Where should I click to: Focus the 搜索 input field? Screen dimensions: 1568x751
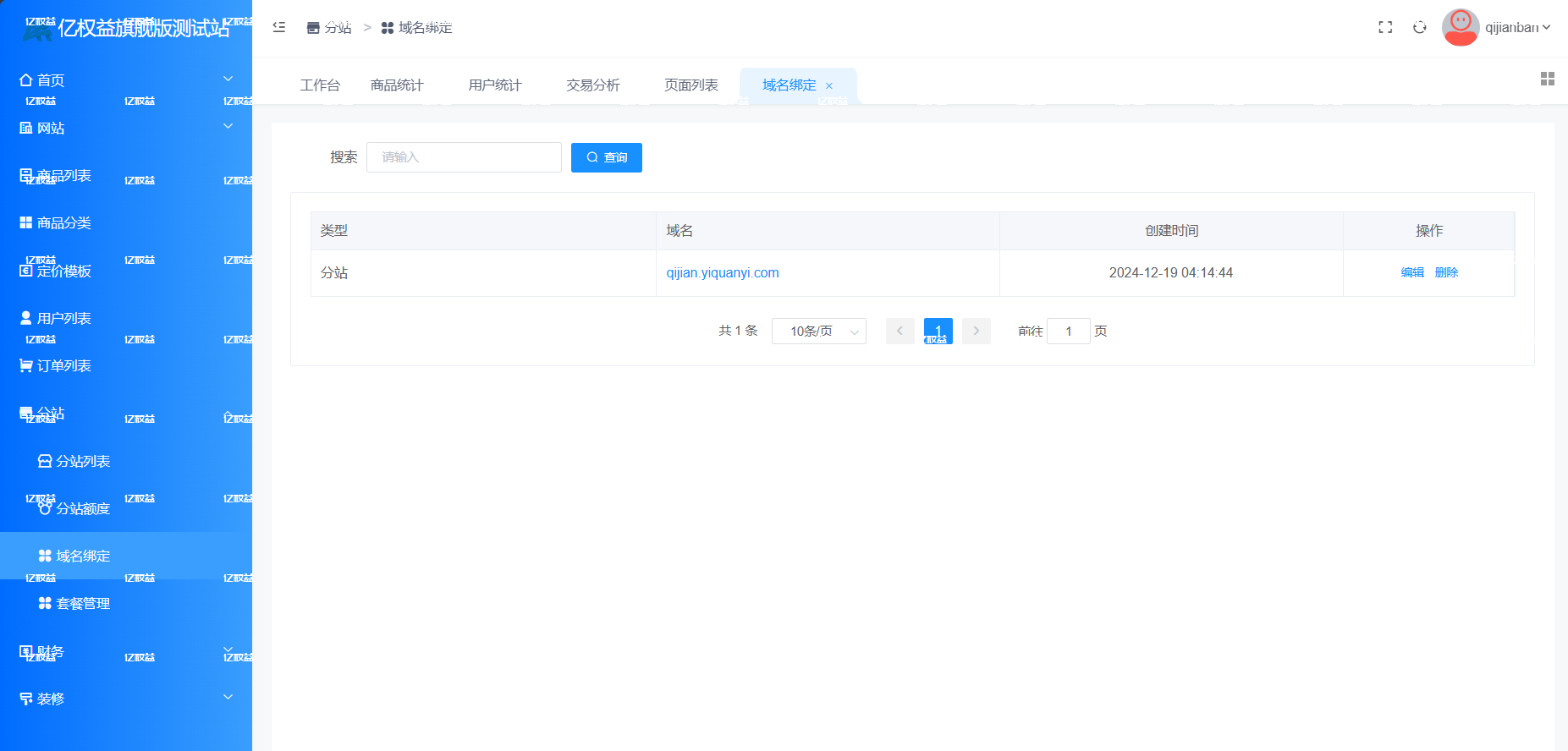[x=464, y=157]
